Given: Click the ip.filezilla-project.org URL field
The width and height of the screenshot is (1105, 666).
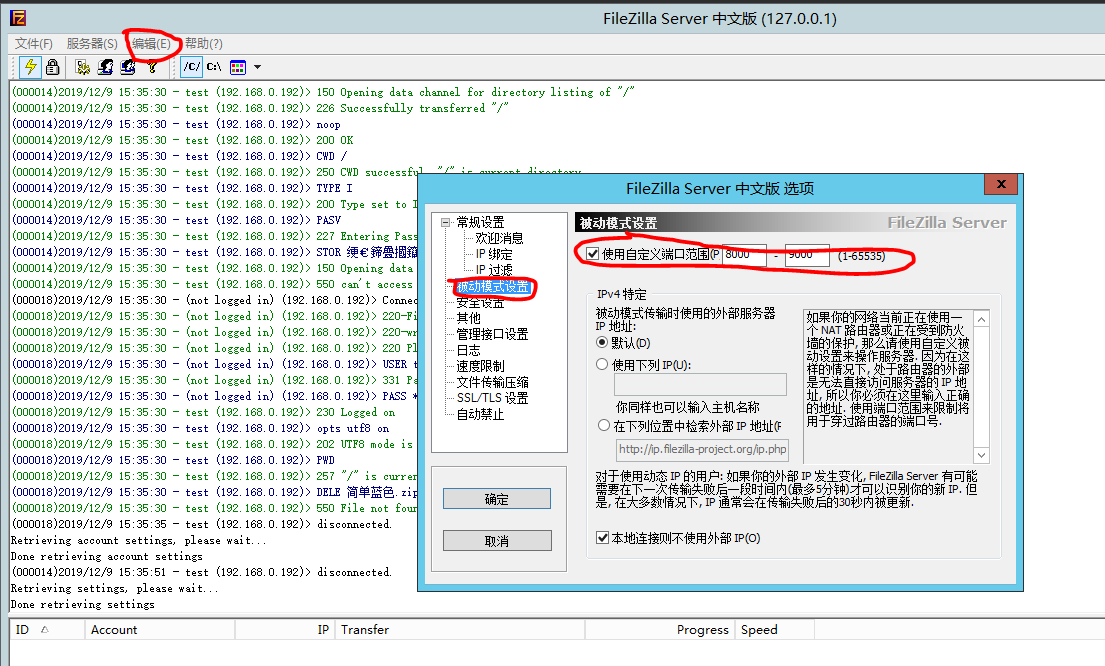Looking at the screenshot, I should click(x=703, y=449).
